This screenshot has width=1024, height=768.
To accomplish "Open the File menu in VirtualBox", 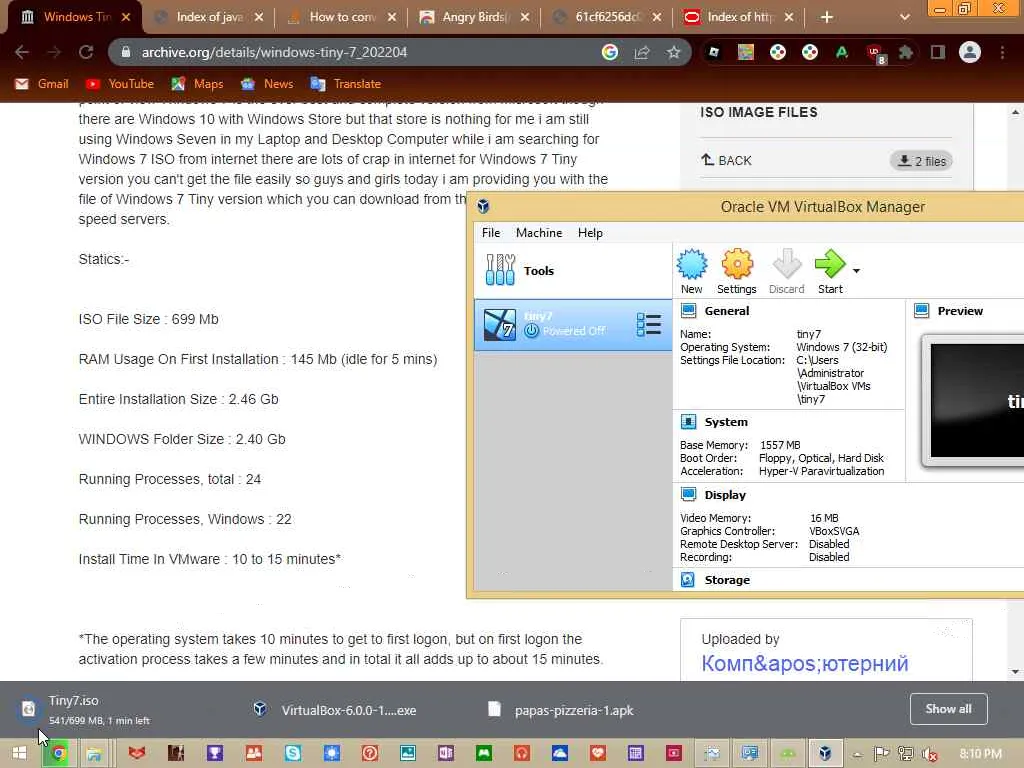I will click(490, 232).
